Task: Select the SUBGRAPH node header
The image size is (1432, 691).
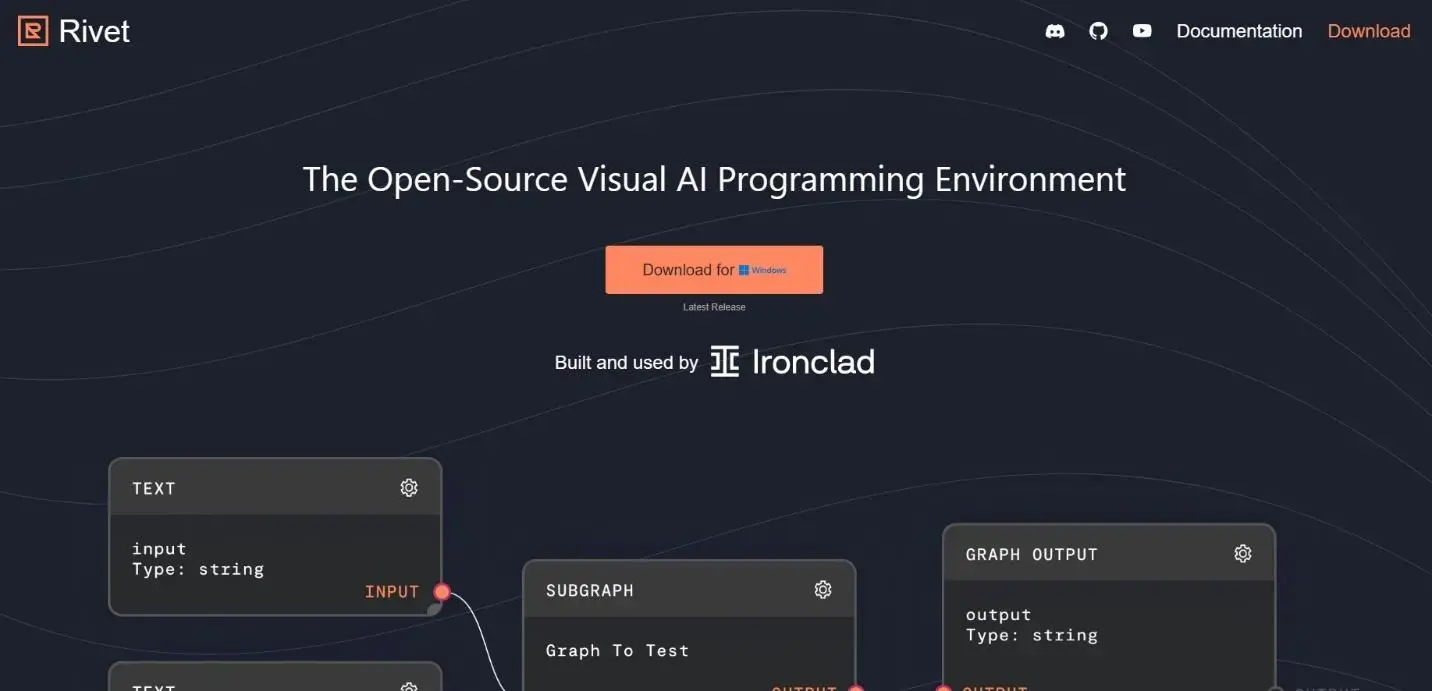Action: (x=689, y=590)
